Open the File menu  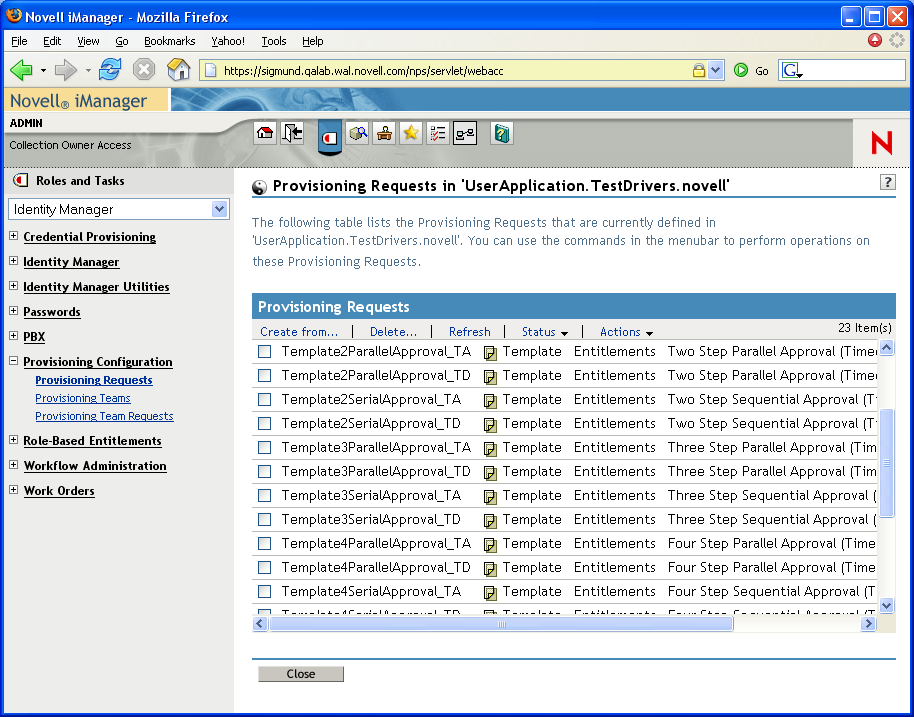coord(19,41)
